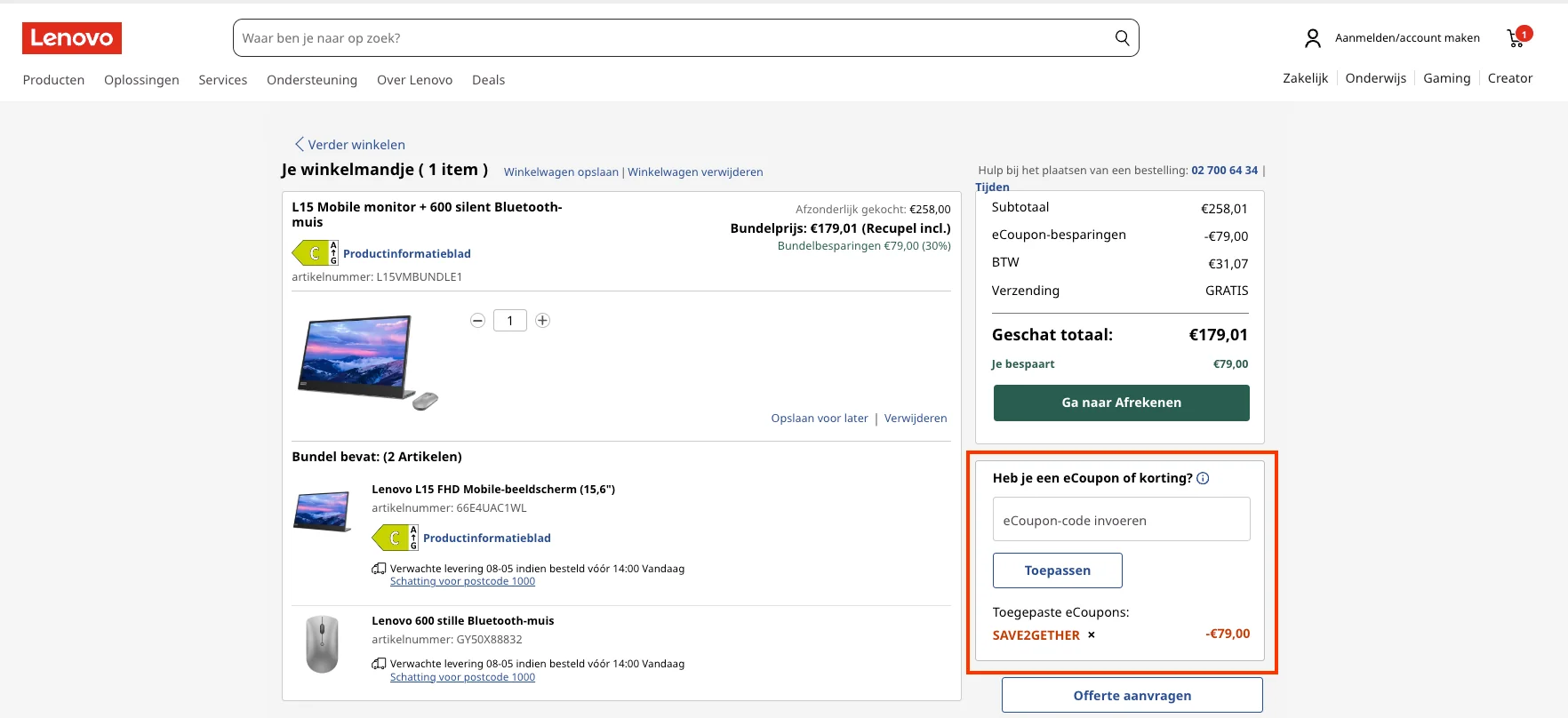Click Aanmelden/account maken link
Image resolution: width=1568 pixels, height=718 pixels.
point(1407,38)
